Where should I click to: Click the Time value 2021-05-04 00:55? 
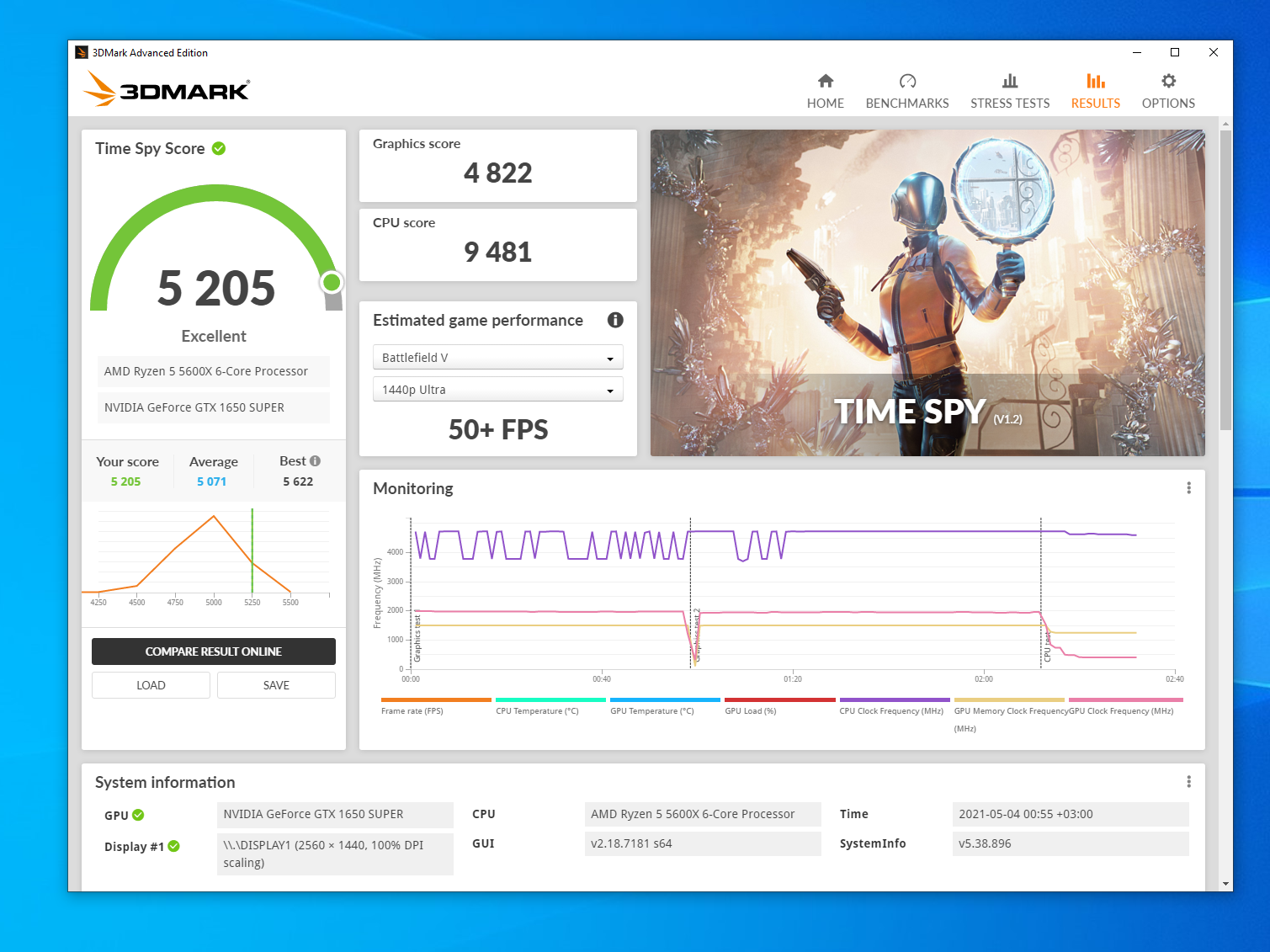tap(1071, 815)
